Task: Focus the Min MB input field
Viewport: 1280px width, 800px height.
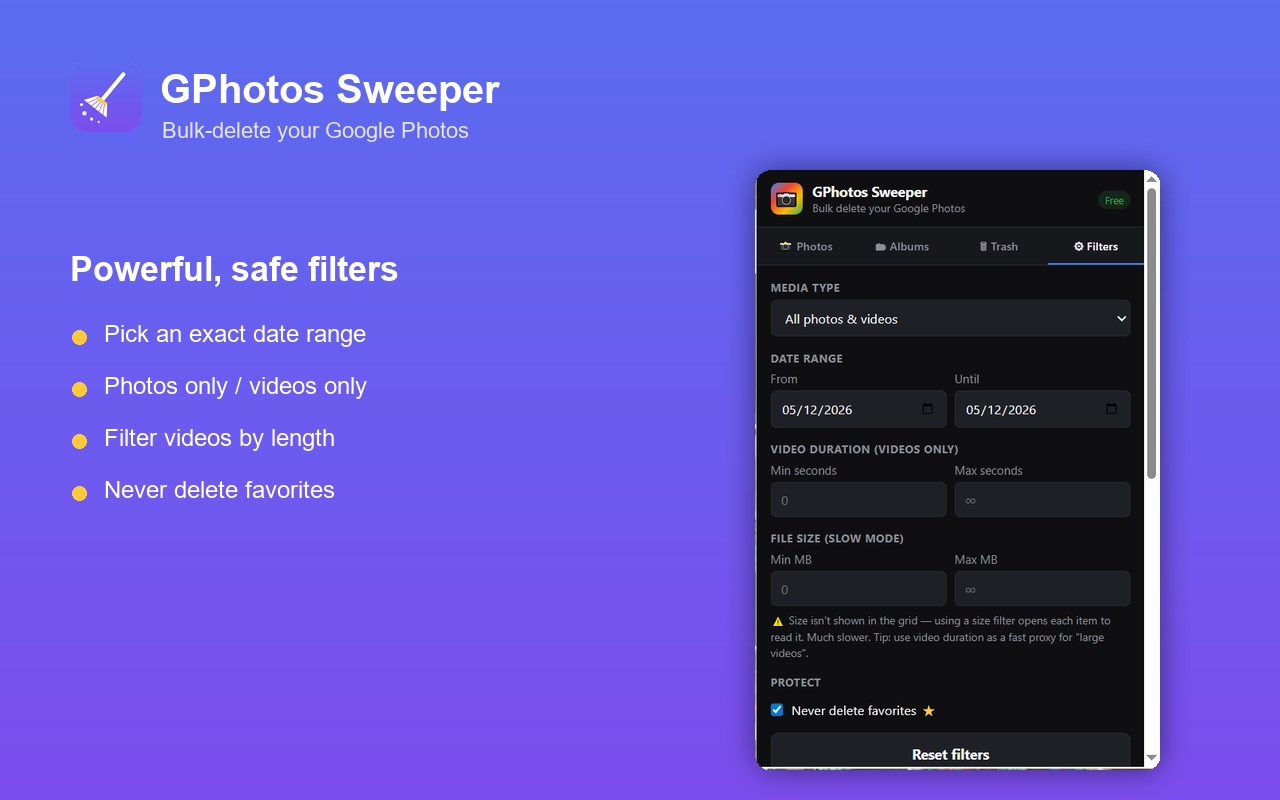Action: click(858, 589)
